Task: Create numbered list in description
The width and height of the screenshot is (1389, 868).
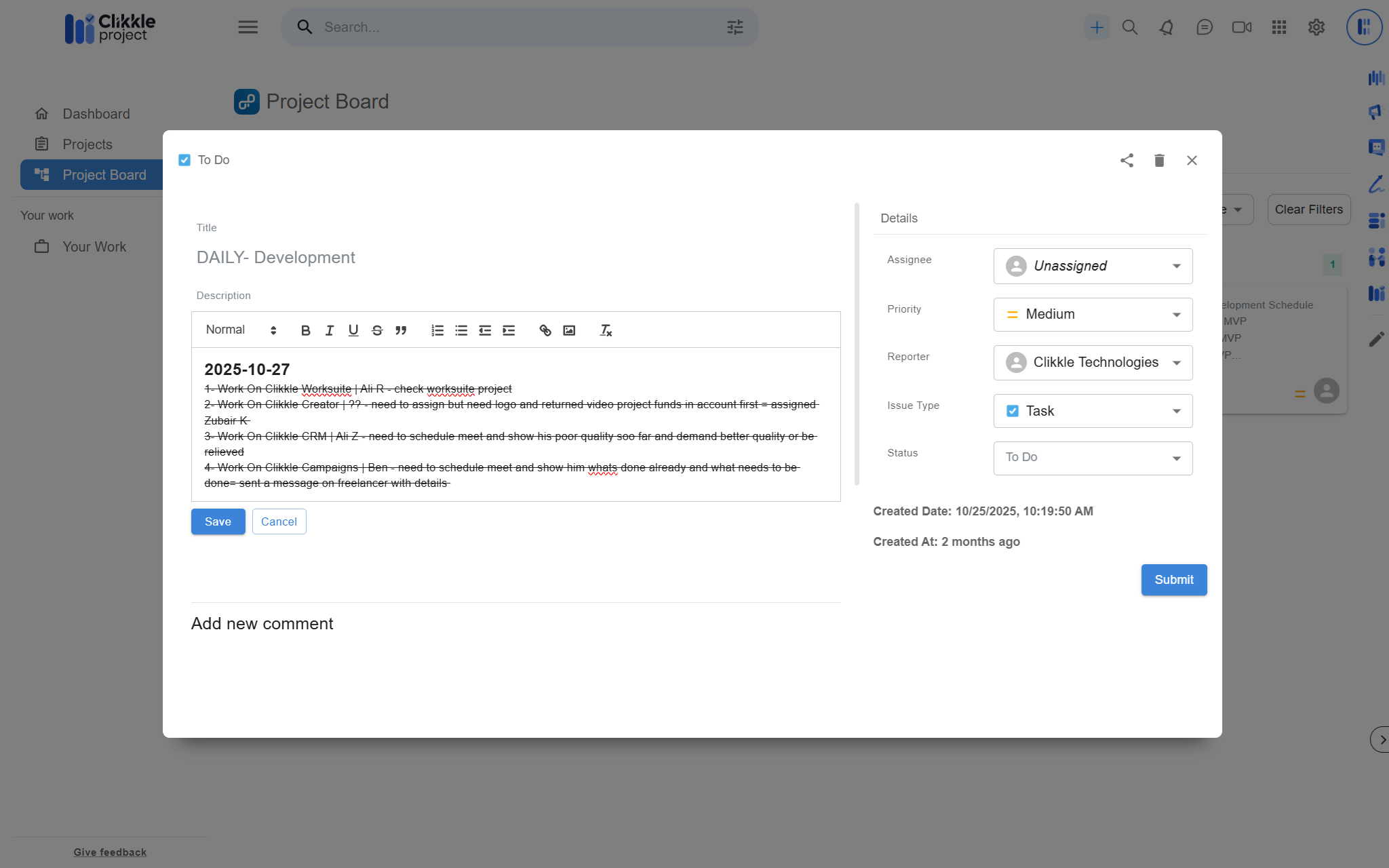Action: (437, 330)
